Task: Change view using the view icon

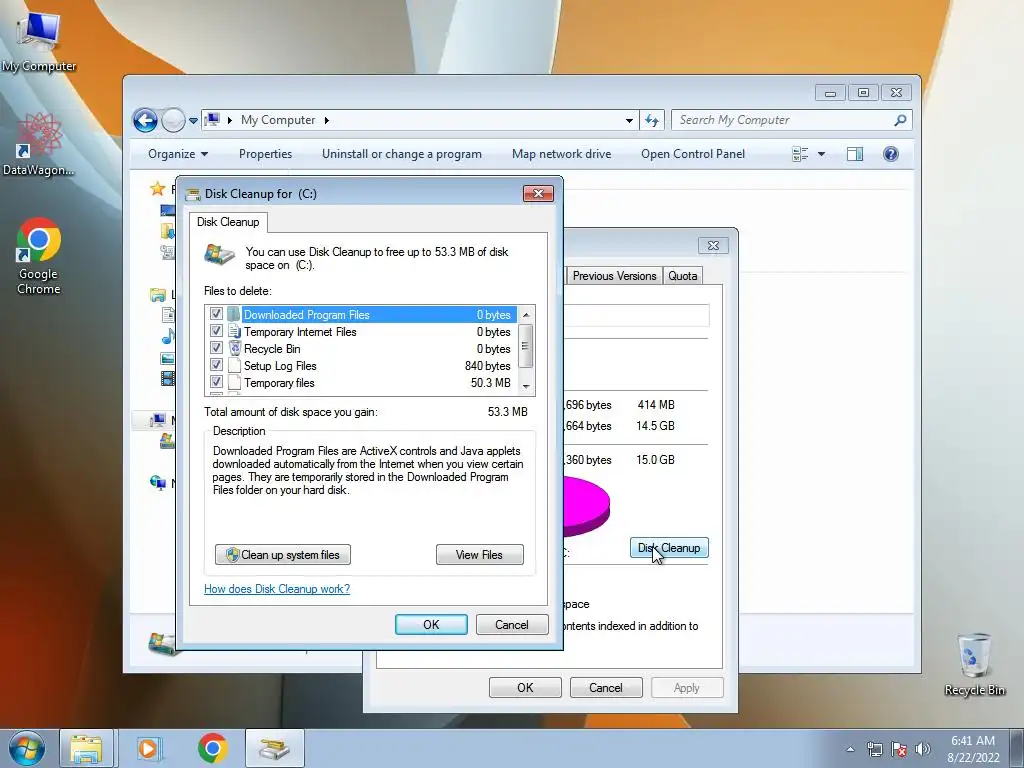Action: (x=800, y=154)
